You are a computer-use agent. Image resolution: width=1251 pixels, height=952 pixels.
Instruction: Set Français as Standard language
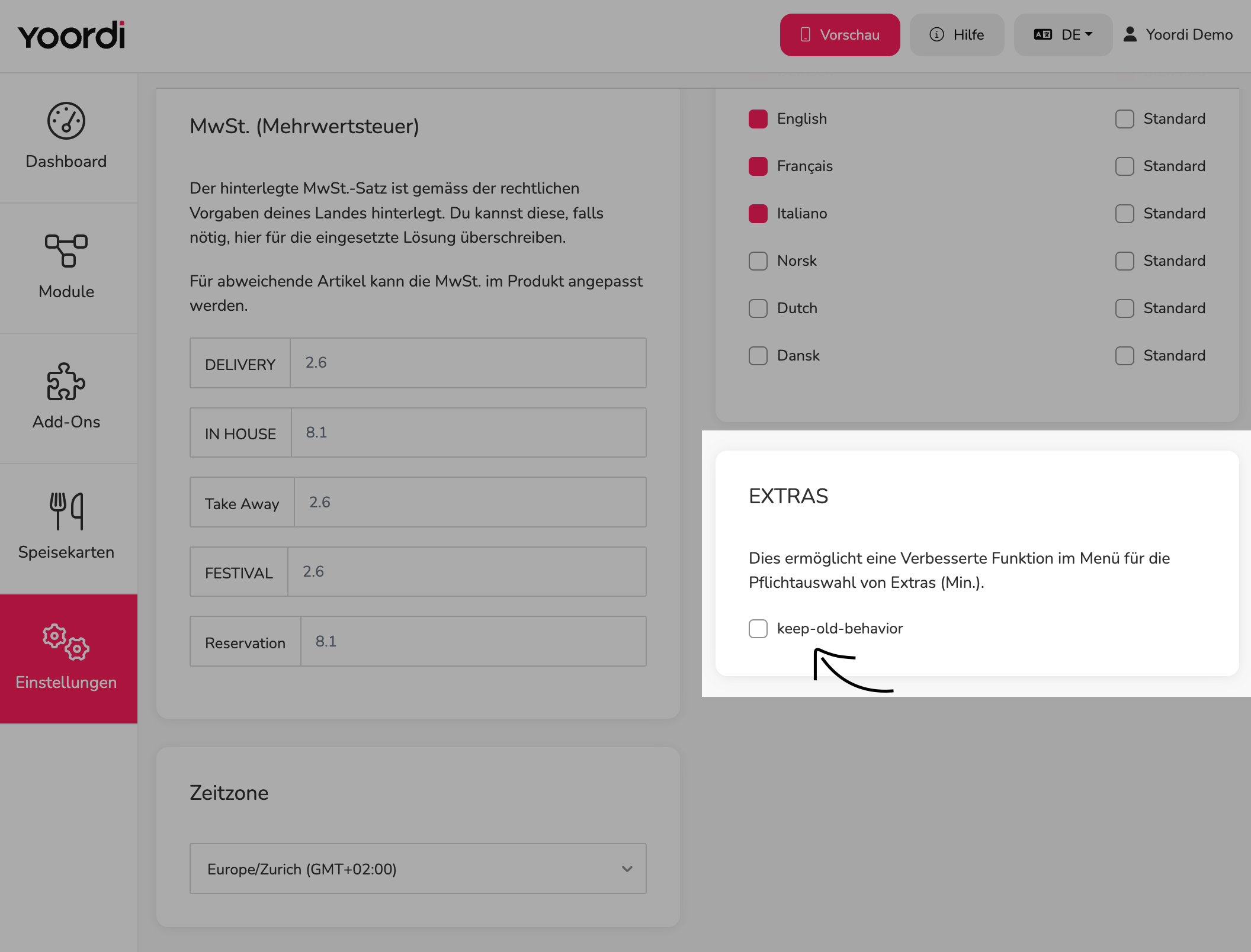[x=1125, y=166]
